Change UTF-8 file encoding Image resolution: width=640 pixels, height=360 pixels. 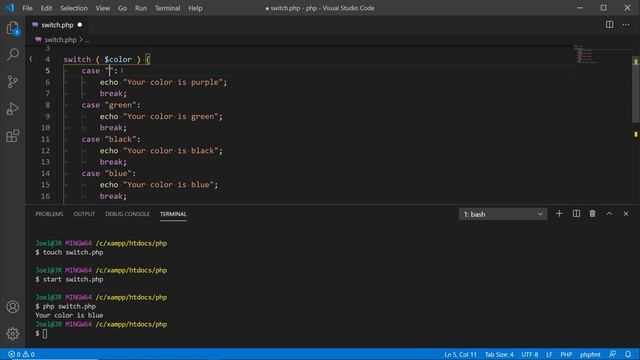530,354
